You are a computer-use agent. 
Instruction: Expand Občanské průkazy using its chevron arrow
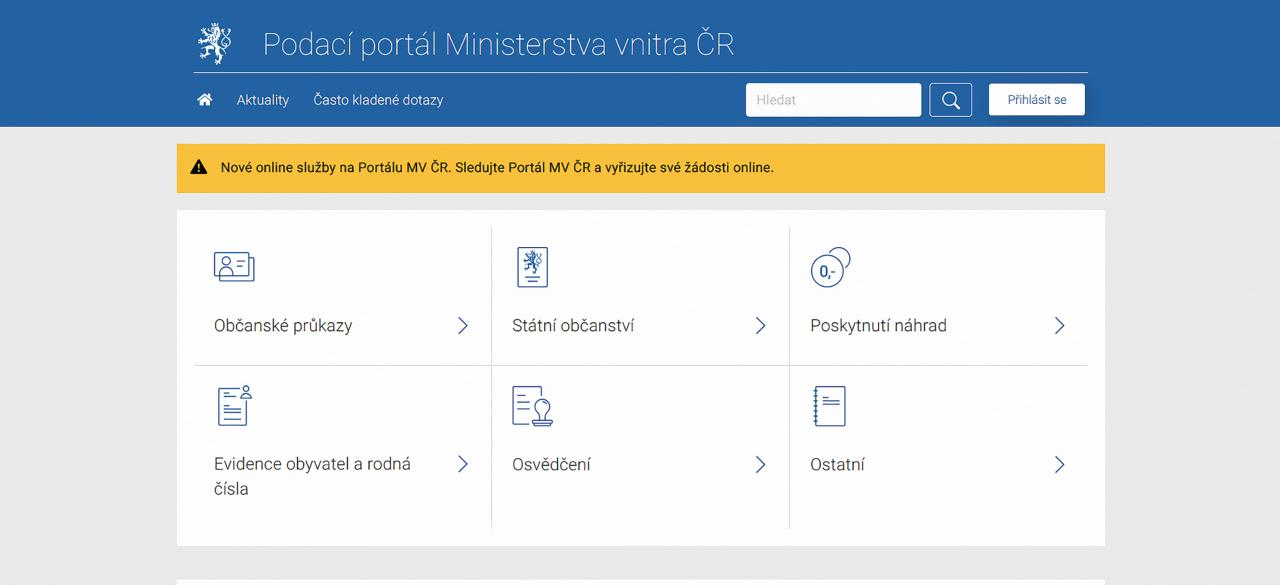[462, 326]
